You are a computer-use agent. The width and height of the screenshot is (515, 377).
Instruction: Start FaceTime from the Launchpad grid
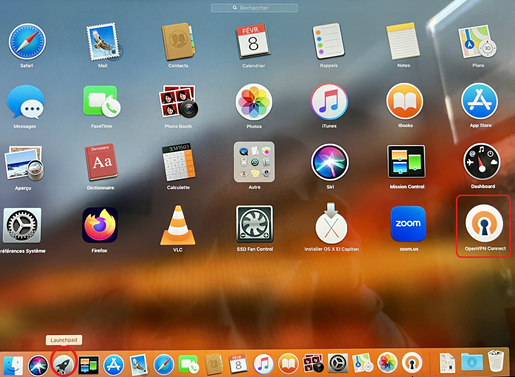point(102,101)
